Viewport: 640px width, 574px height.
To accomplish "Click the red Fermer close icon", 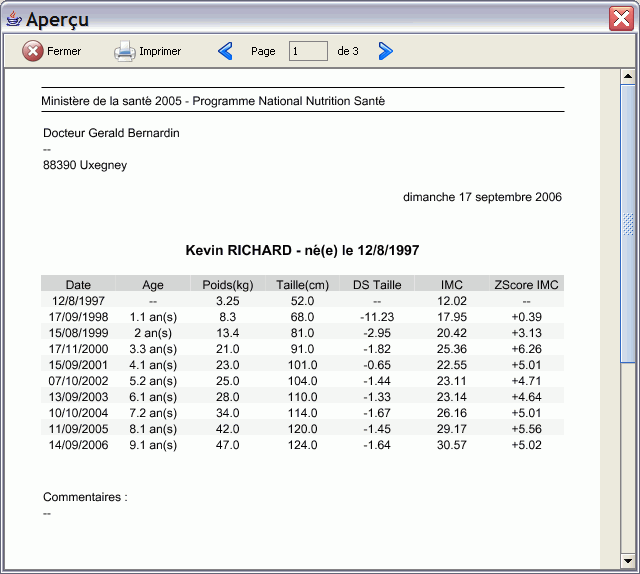I will (x=33, y=51).
